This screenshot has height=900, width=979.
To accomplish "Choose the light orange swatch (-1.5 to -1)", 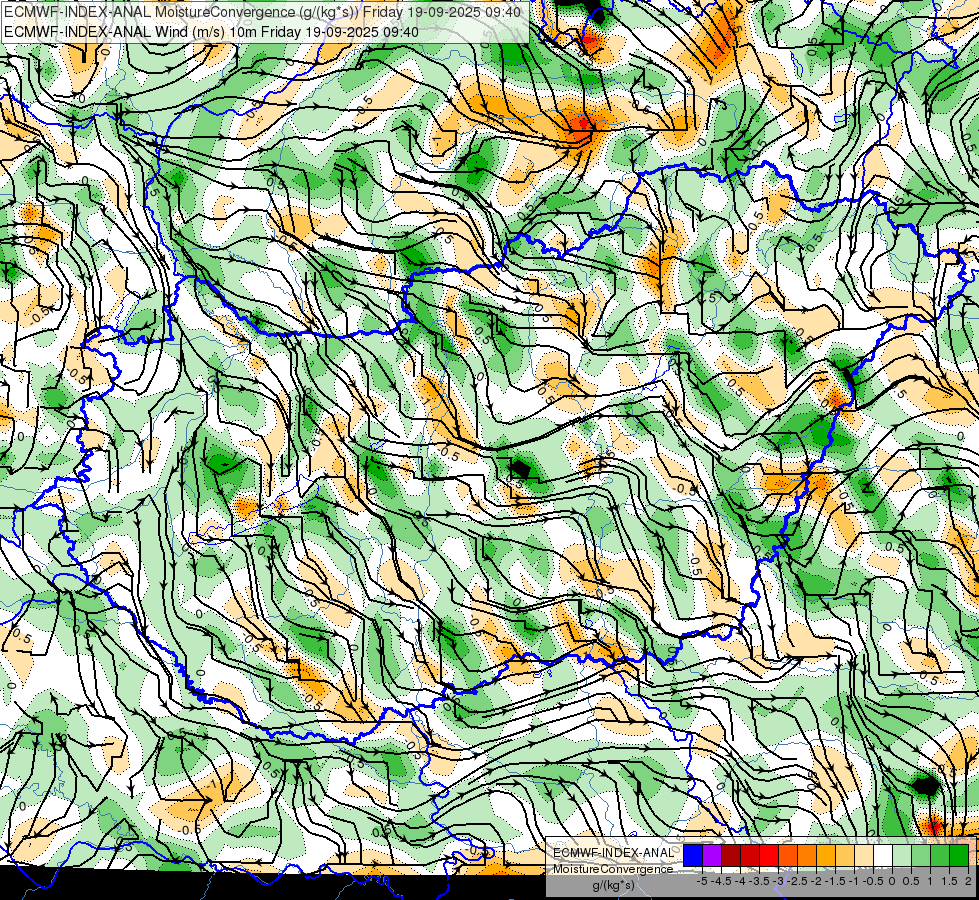I will tap(845, 855).
